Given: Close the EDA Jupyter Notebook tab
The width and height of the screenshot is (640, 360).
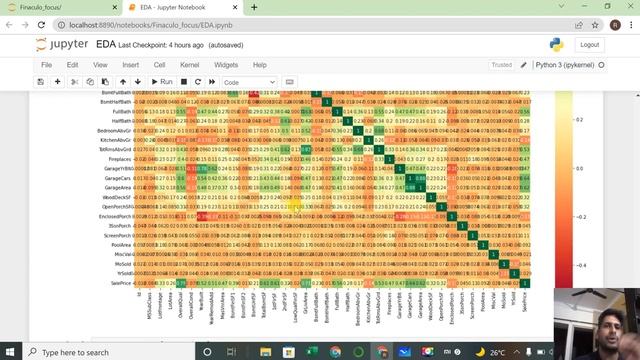Looking at the screenshot, I should pyautogui.click(x=235, y=7).
